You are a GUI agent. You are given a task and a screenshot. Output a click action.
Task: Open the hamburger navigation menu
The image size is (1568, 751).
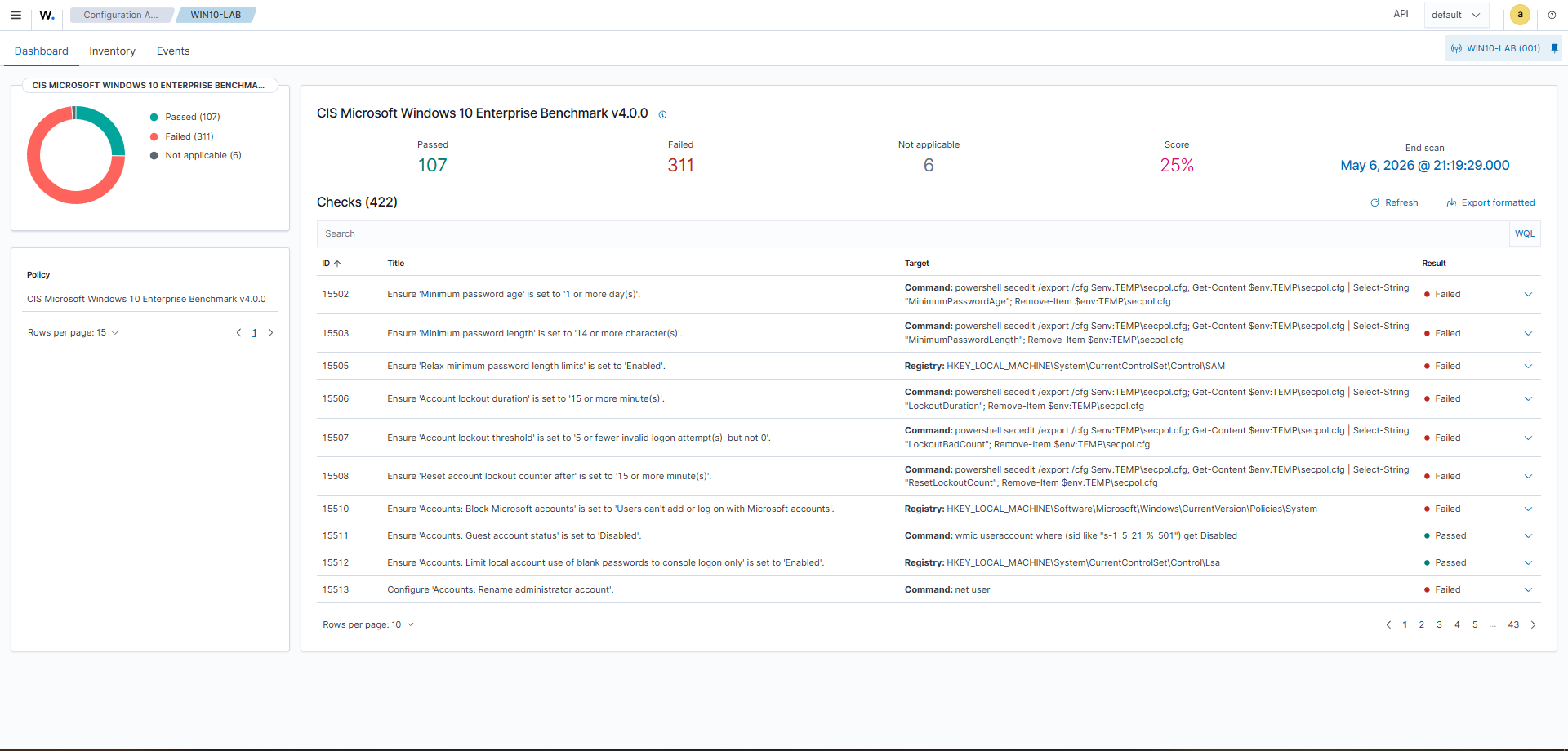tap(16, 15)
